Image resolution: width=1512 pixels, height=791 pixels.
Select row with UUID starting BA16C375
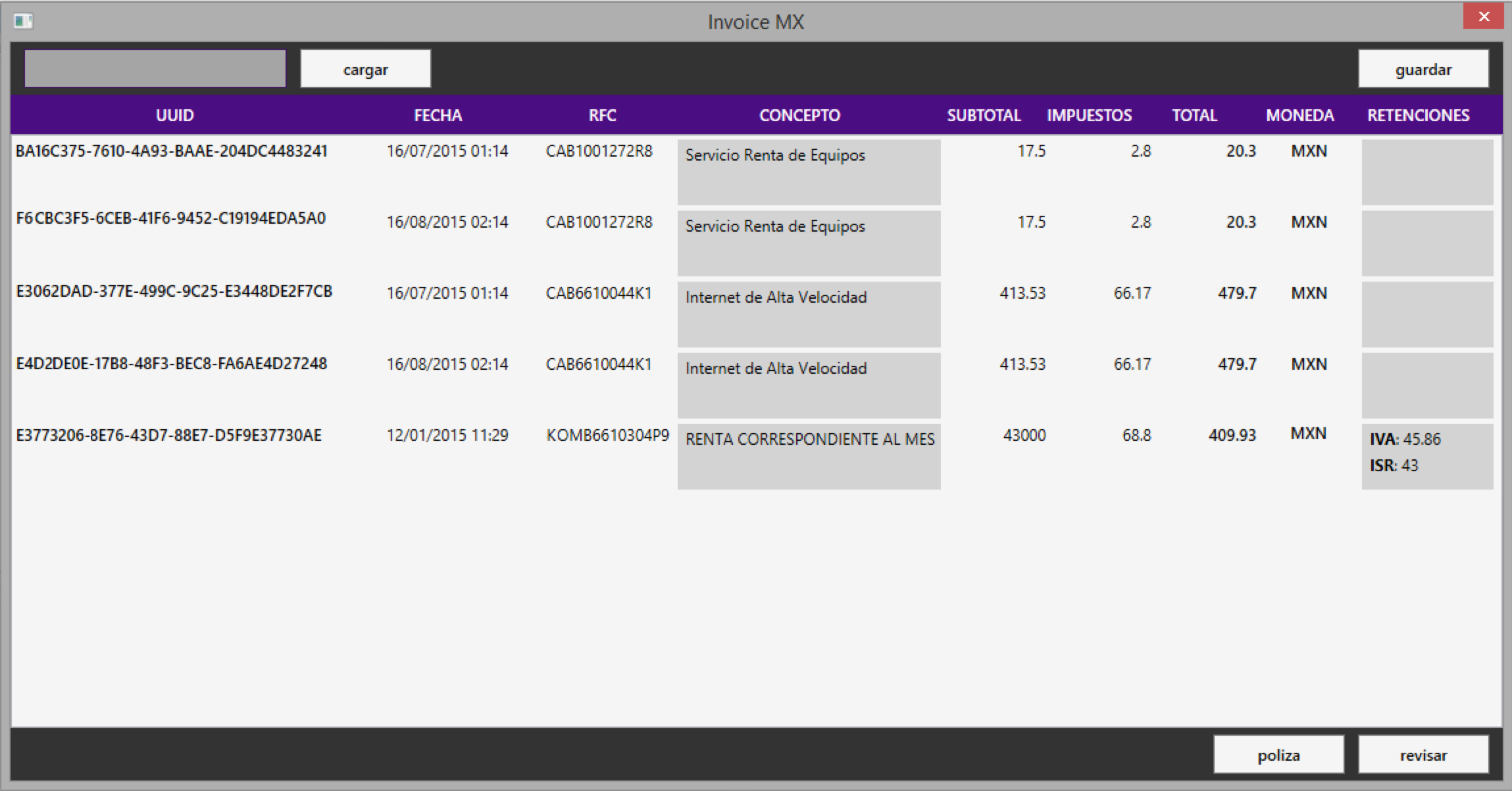click(171, 151)
